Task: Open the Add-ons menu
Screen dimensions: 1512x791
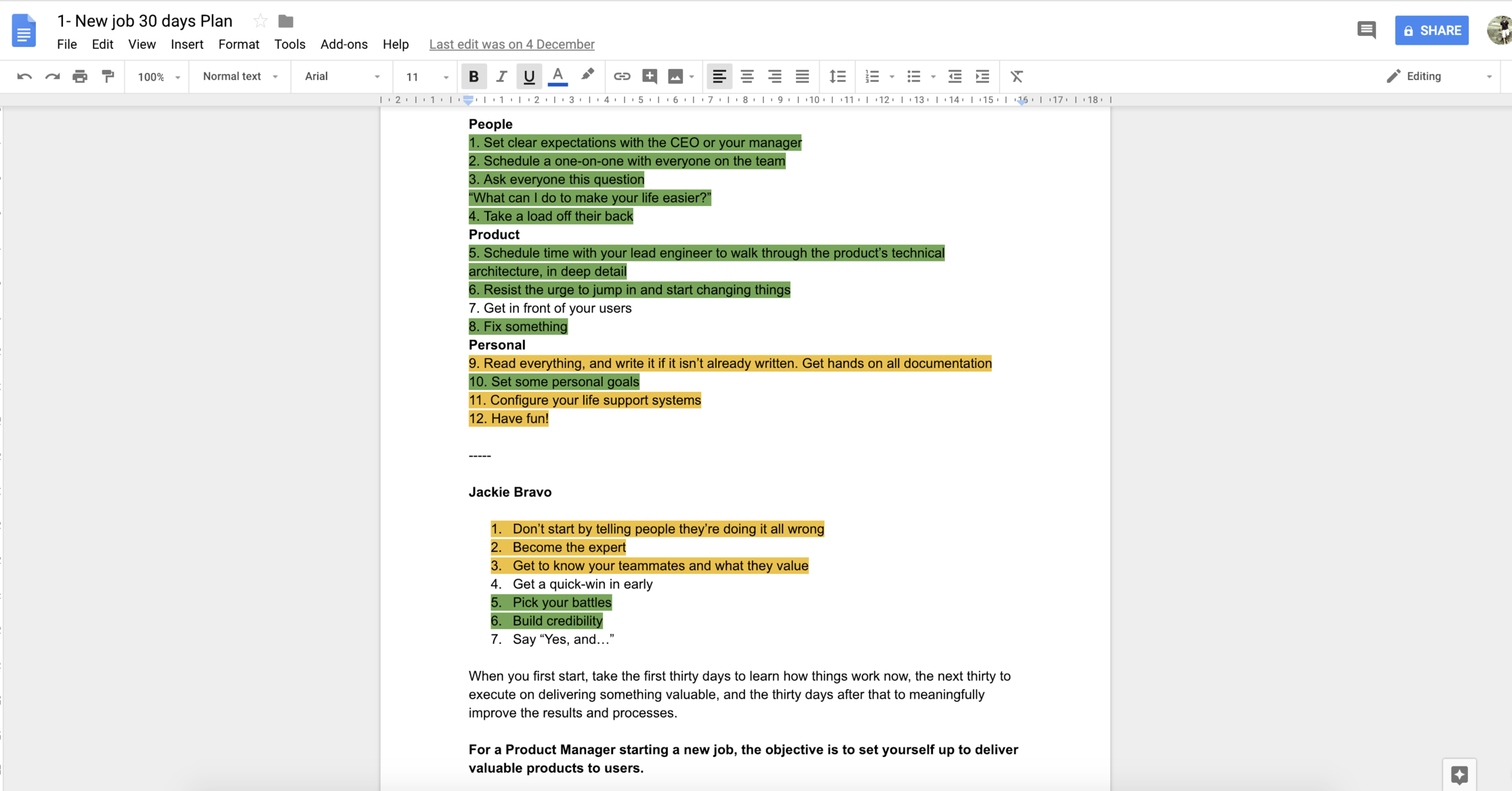Action: tap(343, 44)
